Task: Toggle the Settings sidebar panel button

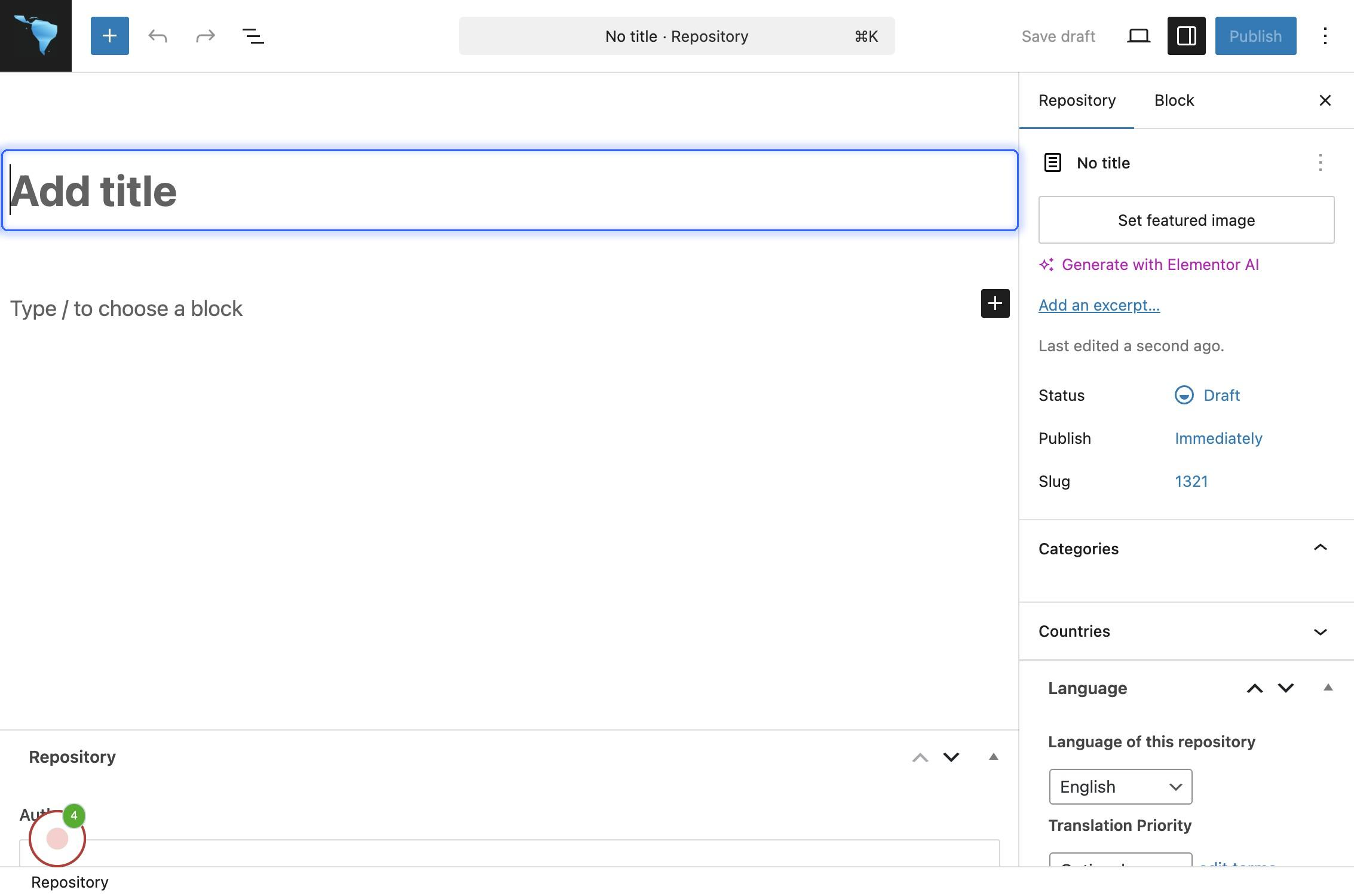Action: click(1186, 36)
